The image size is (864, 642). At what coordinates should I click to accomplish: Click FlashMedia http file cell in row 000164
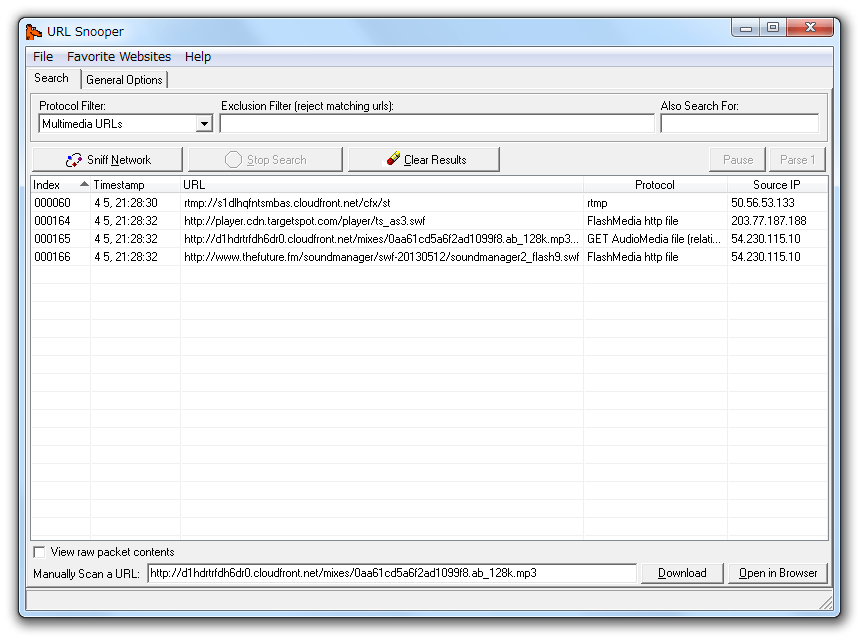pyautogui.click(x=633, y=221)
